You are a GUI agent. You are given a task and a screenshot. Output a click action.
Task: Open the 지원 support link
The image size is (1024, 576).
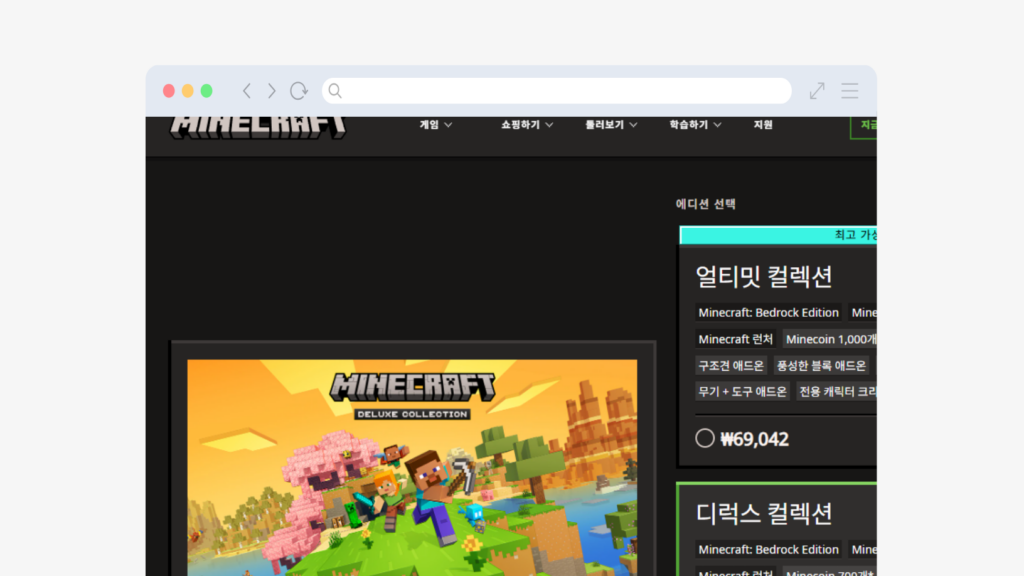[763, 125]
